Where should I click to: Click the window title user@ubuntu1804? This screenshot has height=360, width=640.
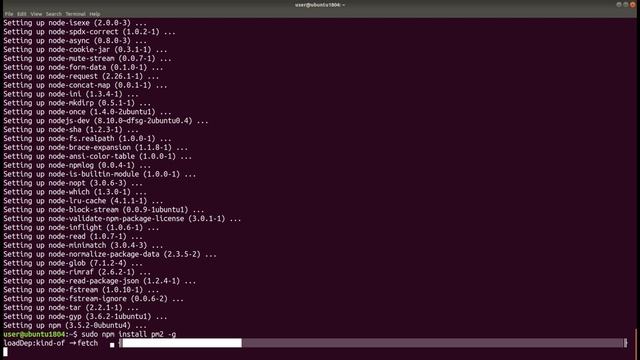pos(320,5)
